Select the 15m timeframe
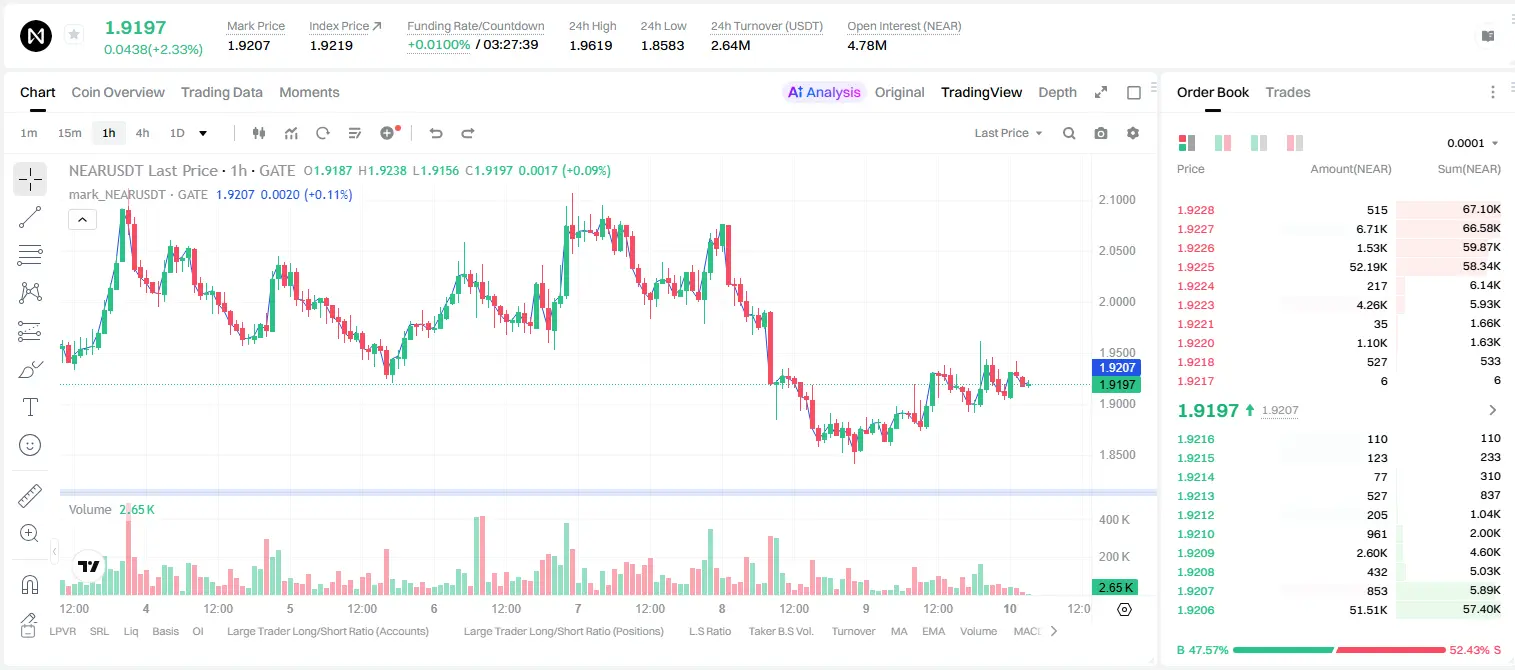 [69, 133]
